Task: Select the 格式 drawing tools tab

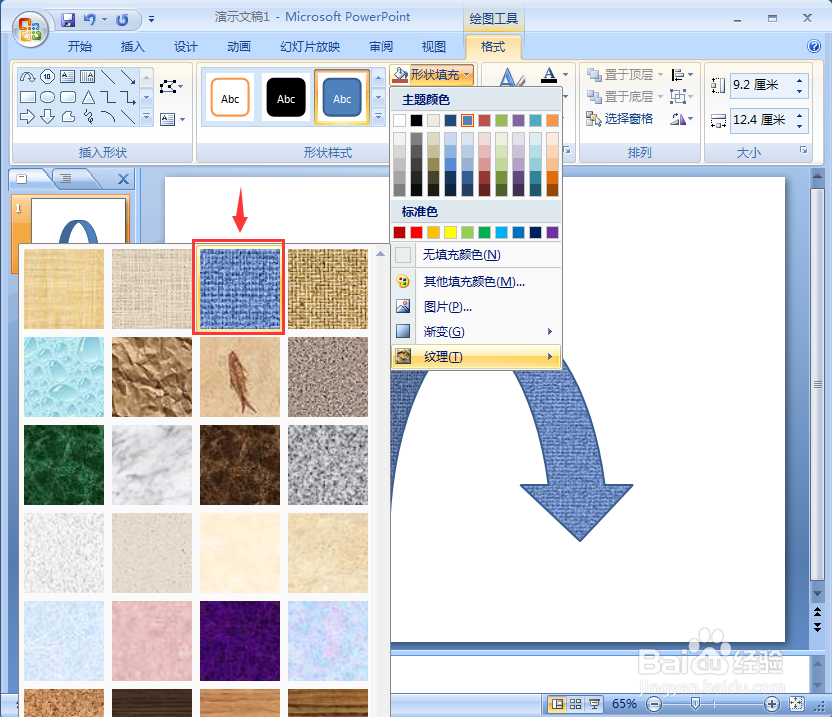Action: (x=493, y=47)
